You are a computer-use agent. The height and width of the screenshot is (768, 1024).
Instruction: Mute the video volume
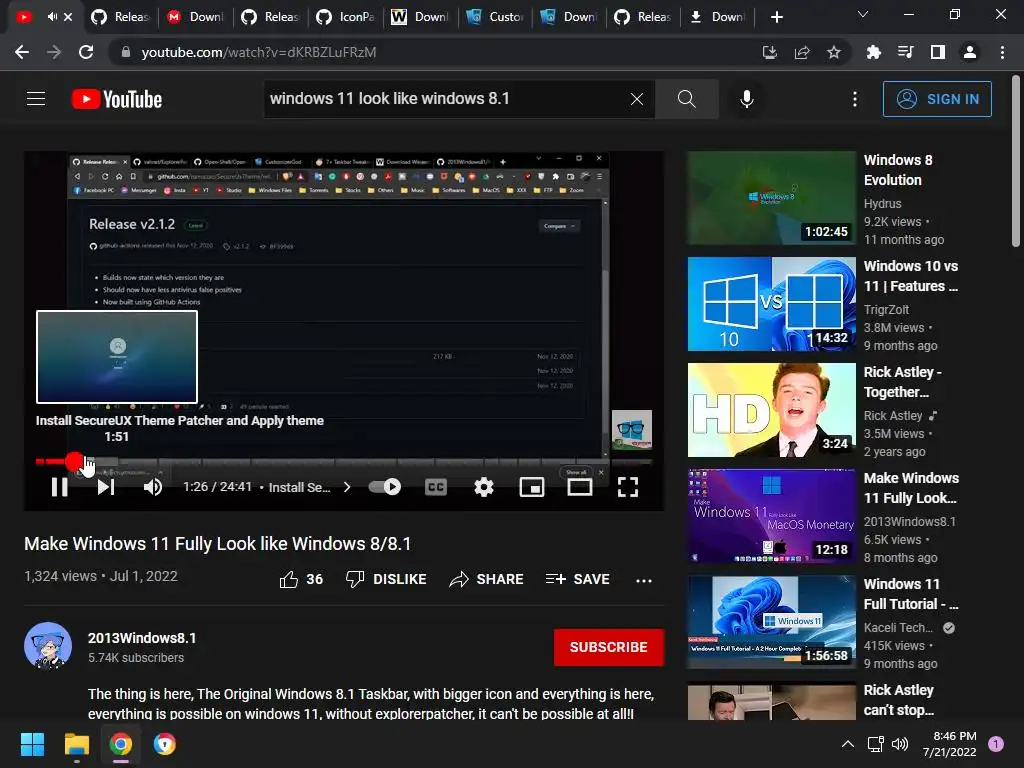152,487
